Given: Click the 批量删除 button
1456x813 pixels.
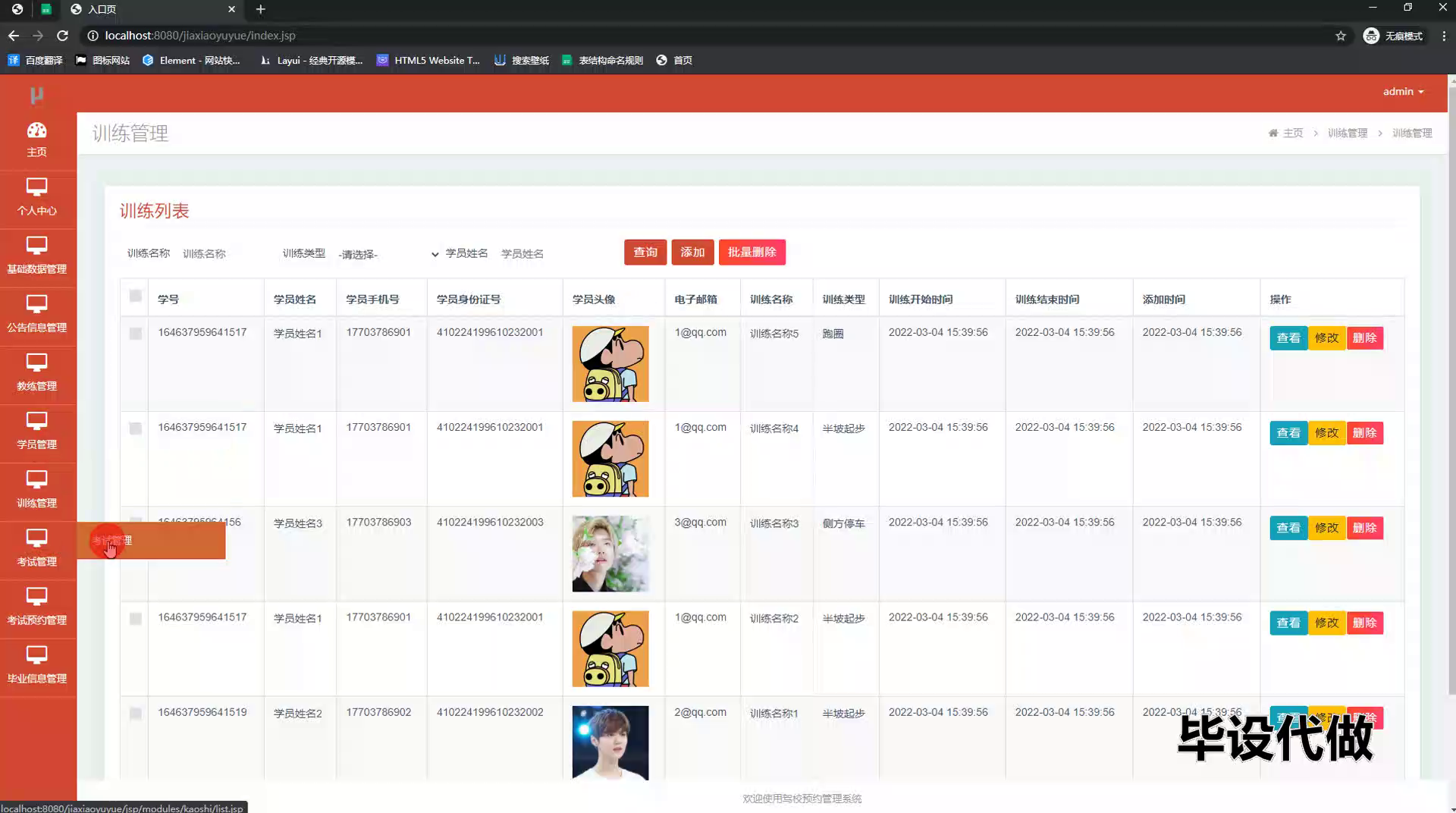Looking at the screenshot, I should point(752,252).
